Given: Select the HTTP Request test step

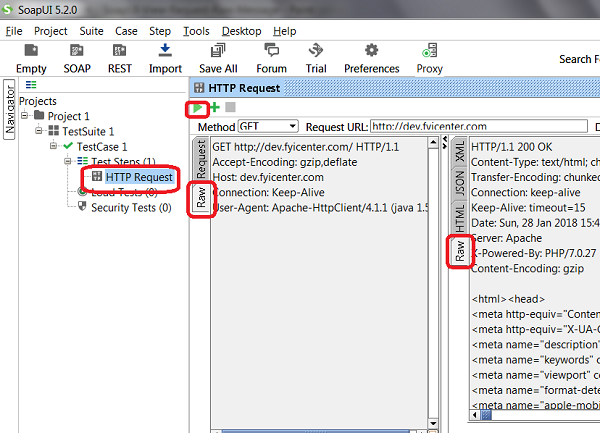Looking at the screenshot, I should (139, 177).
